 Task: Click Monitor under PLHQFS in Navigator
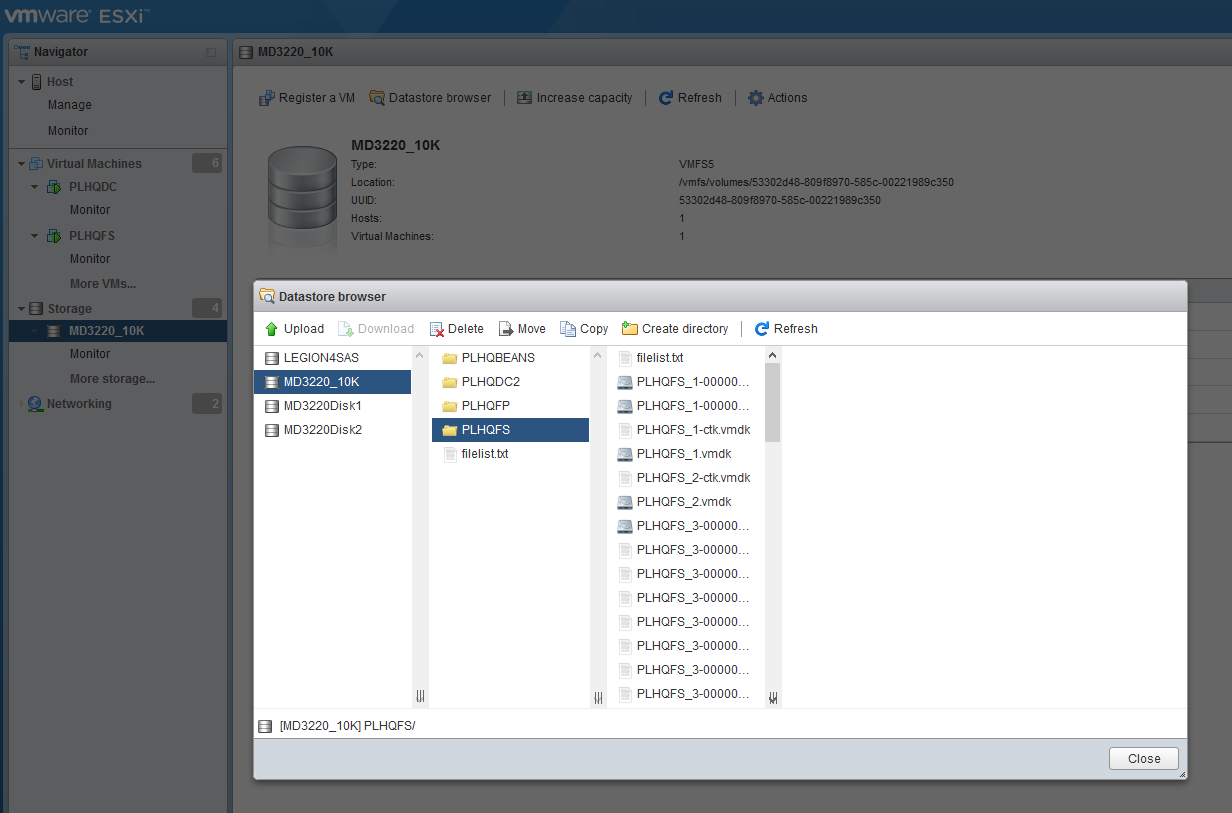(90, 259)
